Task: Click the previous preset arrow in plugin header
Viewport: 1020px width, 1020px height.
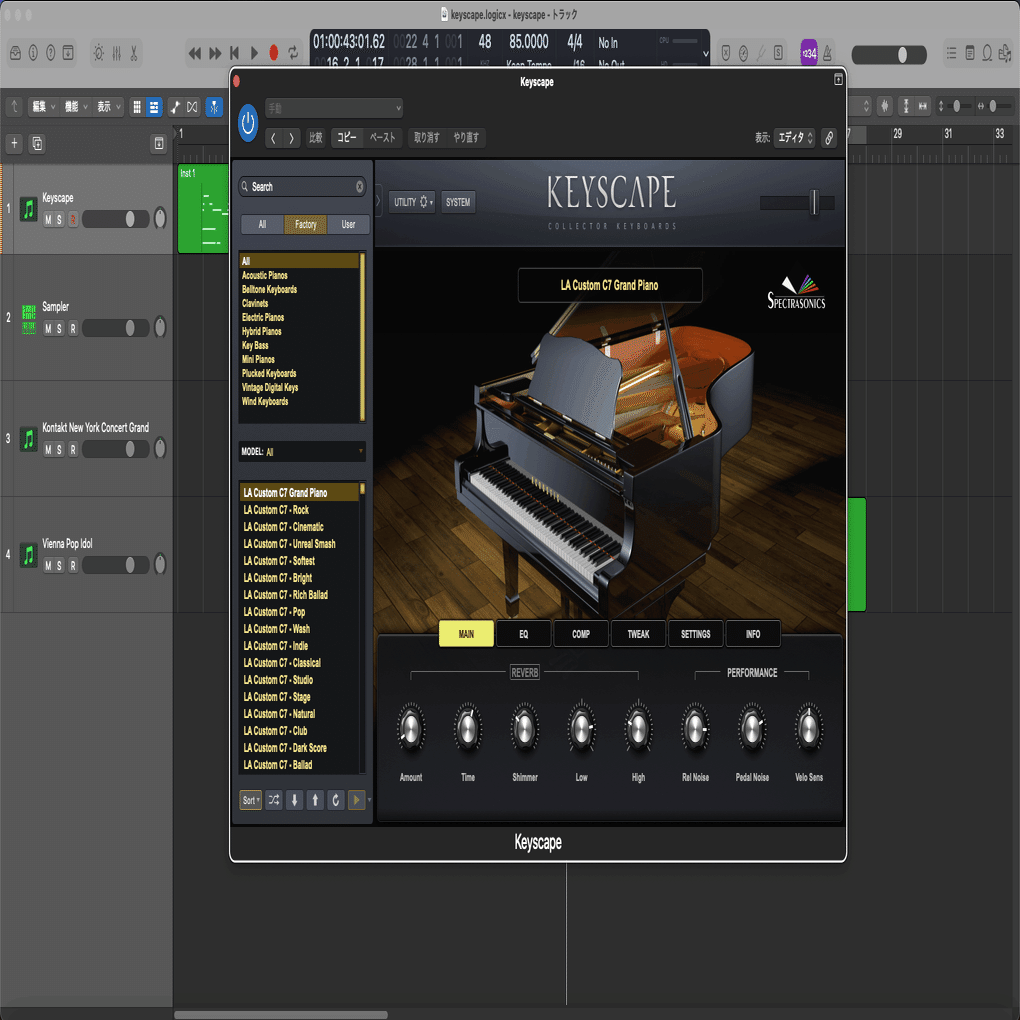Action: coord(273,137)
